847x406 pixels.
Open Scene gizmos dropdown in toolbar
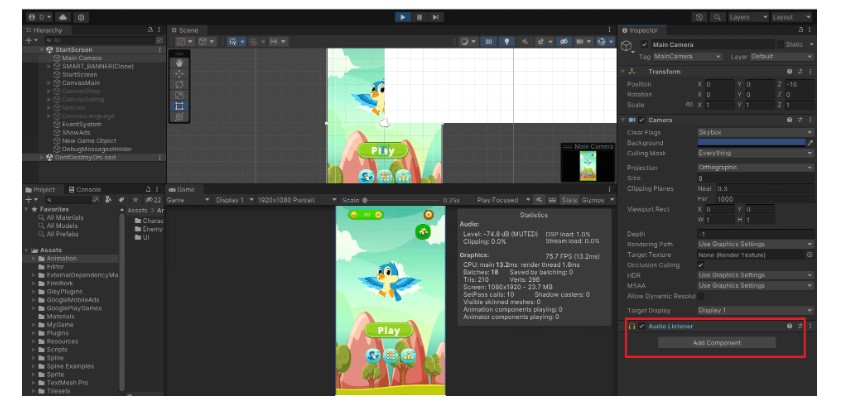click(605, 42)
